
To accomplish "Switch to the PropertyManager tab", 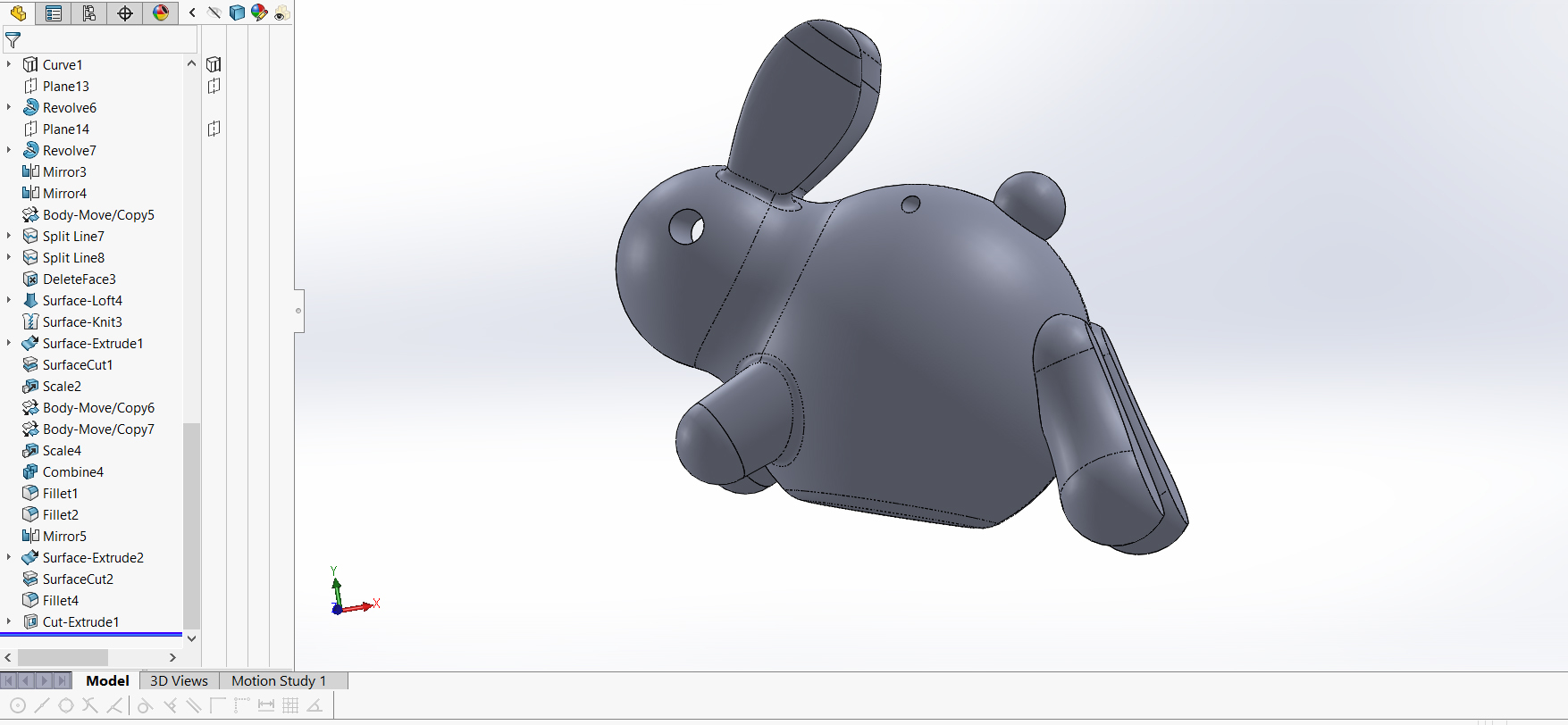I will (54, 12).
